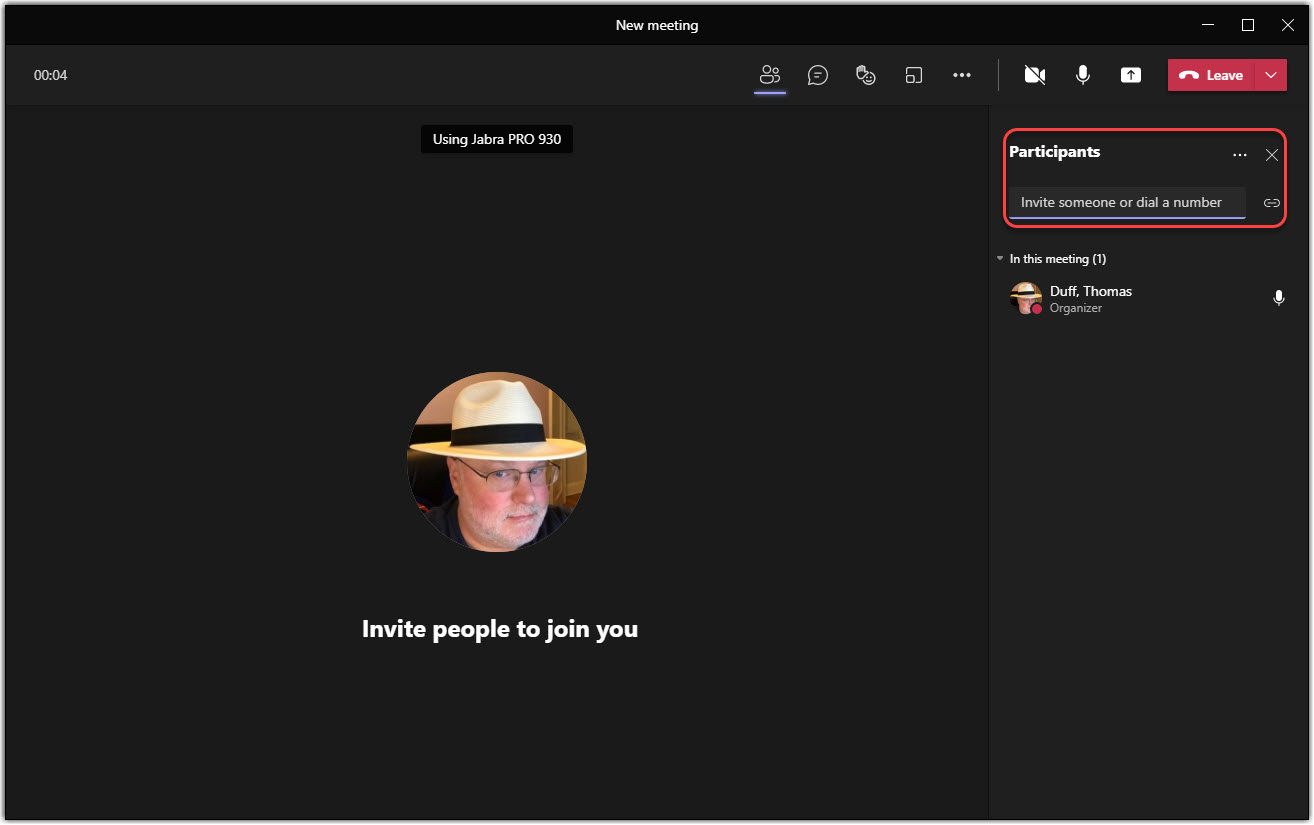This screenshot has height=825, width=1314.
Task: Mute Duff, Thomas's microphone
Action: [1279, 297]
